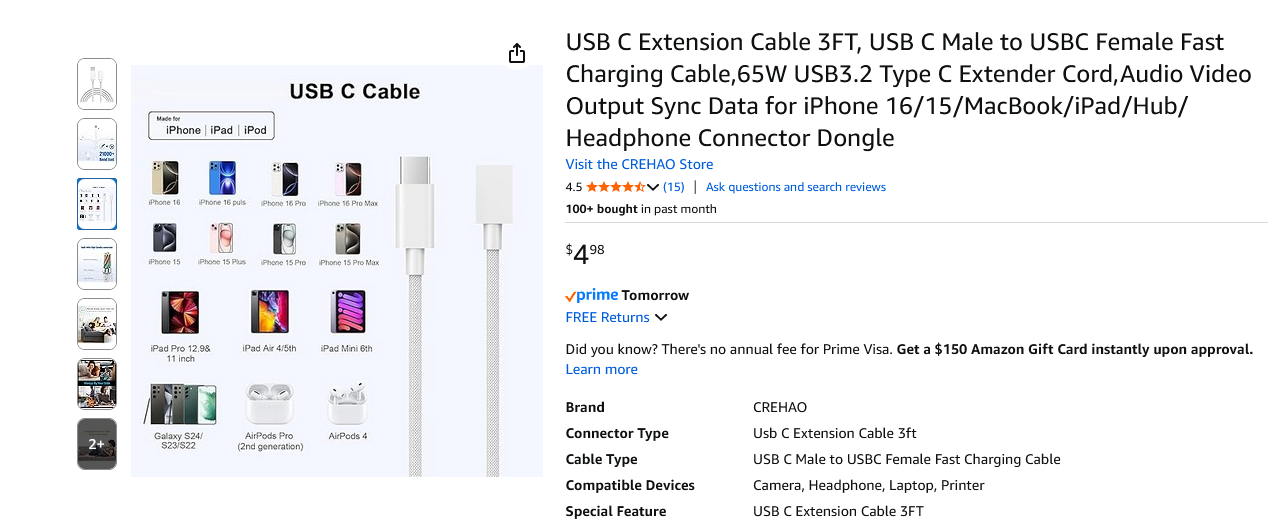Click the $4.98 price
The width and height of the screenshot is (1268, 521).
[x=585, y=253]
